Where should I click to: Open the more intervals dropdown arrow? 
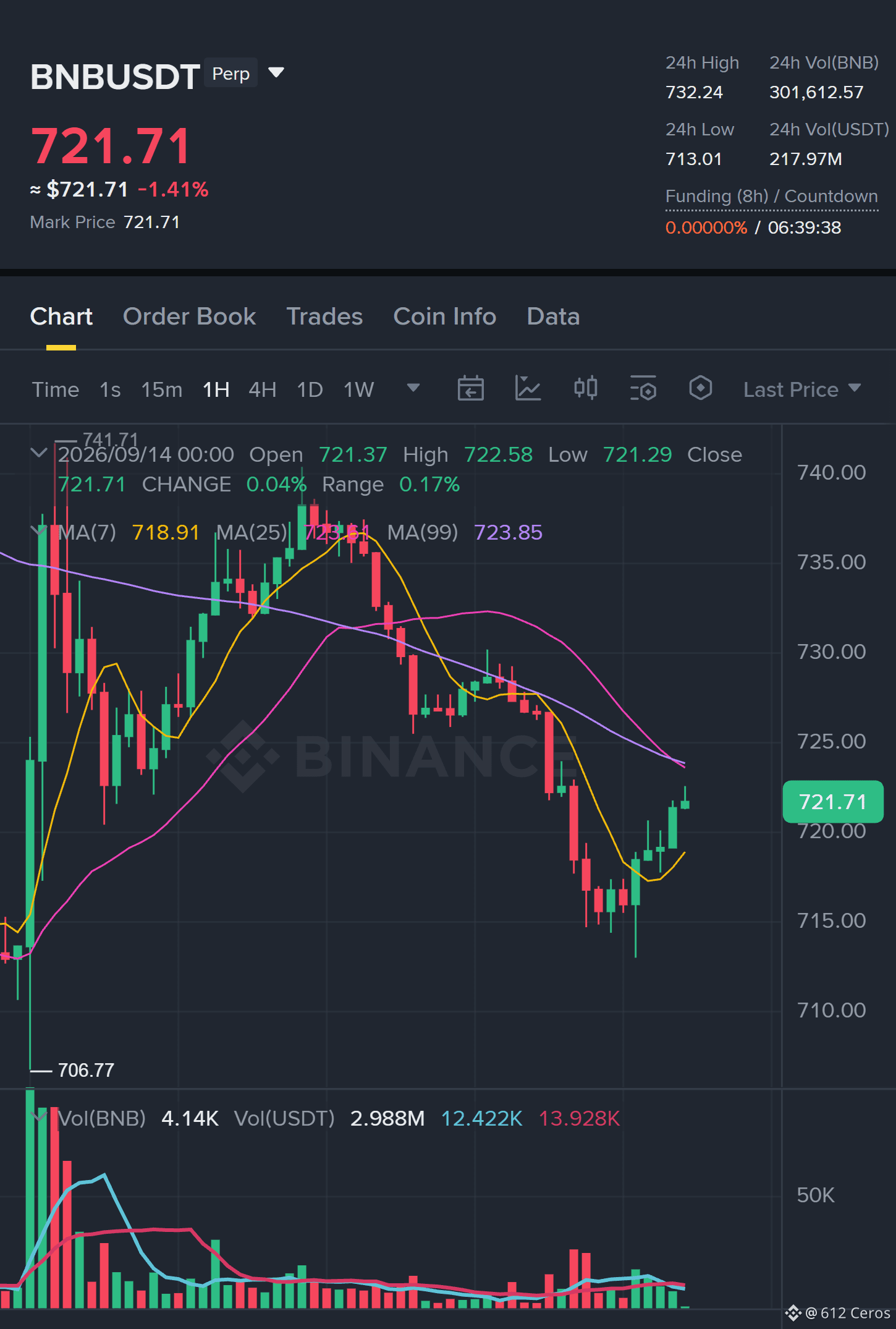(413, 388)
